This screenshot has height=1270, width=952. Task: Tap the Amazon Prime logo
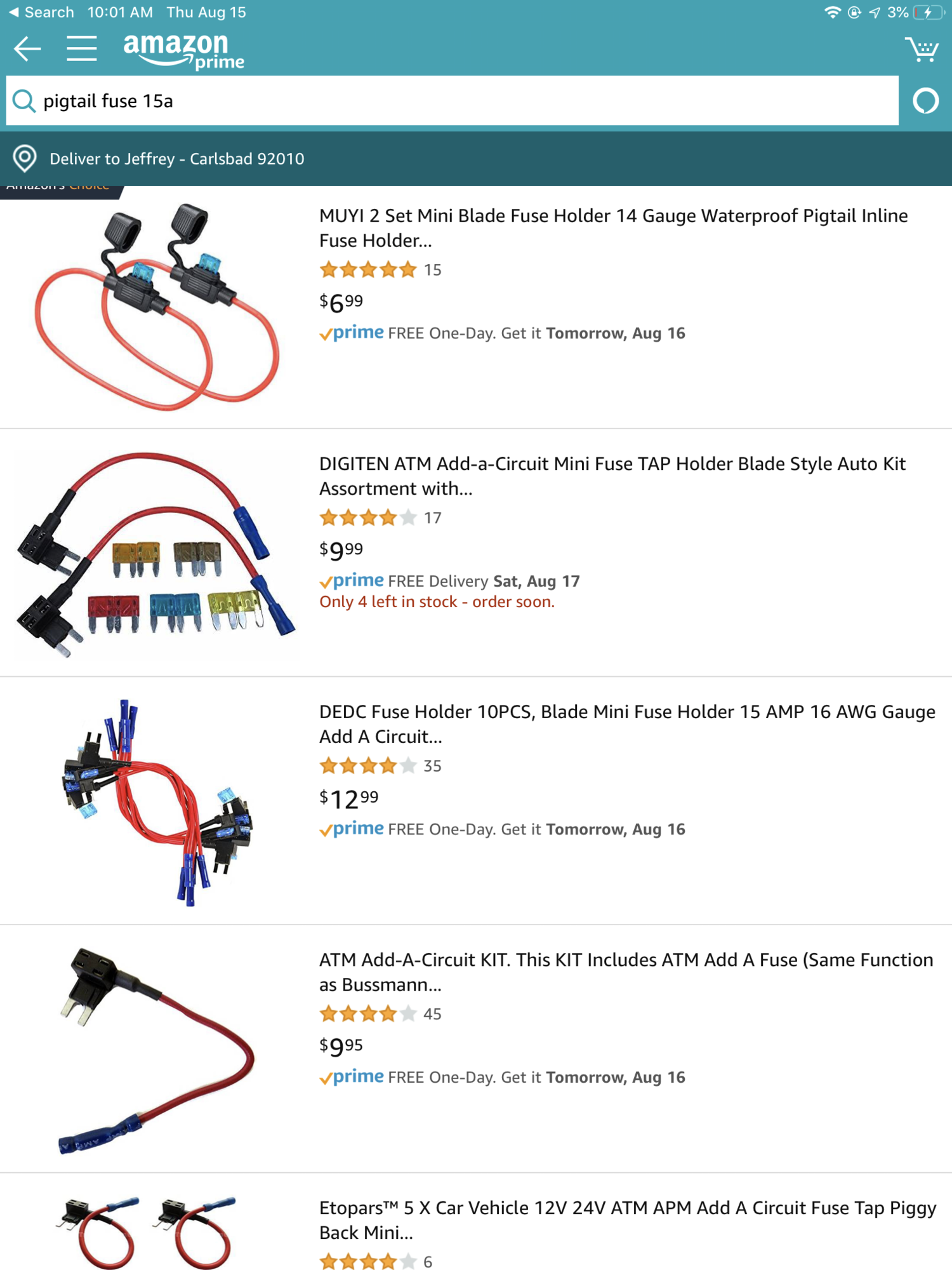183,51
